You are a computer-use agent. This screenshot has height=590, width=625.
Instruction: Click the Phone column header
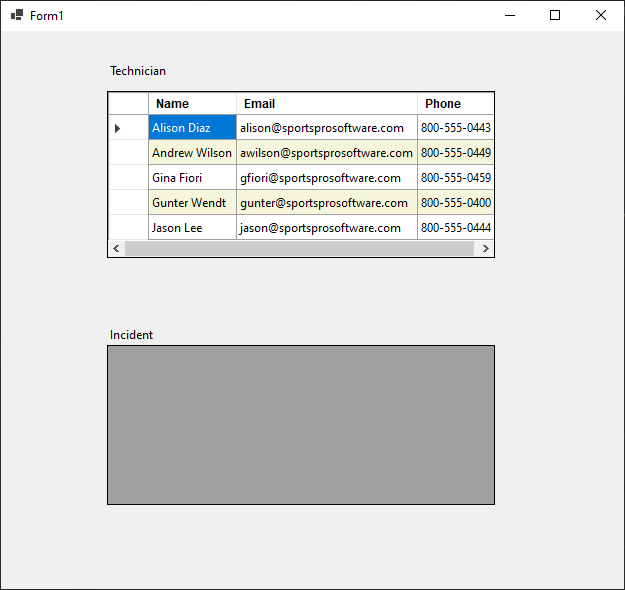pyautogui.click(x=456, y=104)
